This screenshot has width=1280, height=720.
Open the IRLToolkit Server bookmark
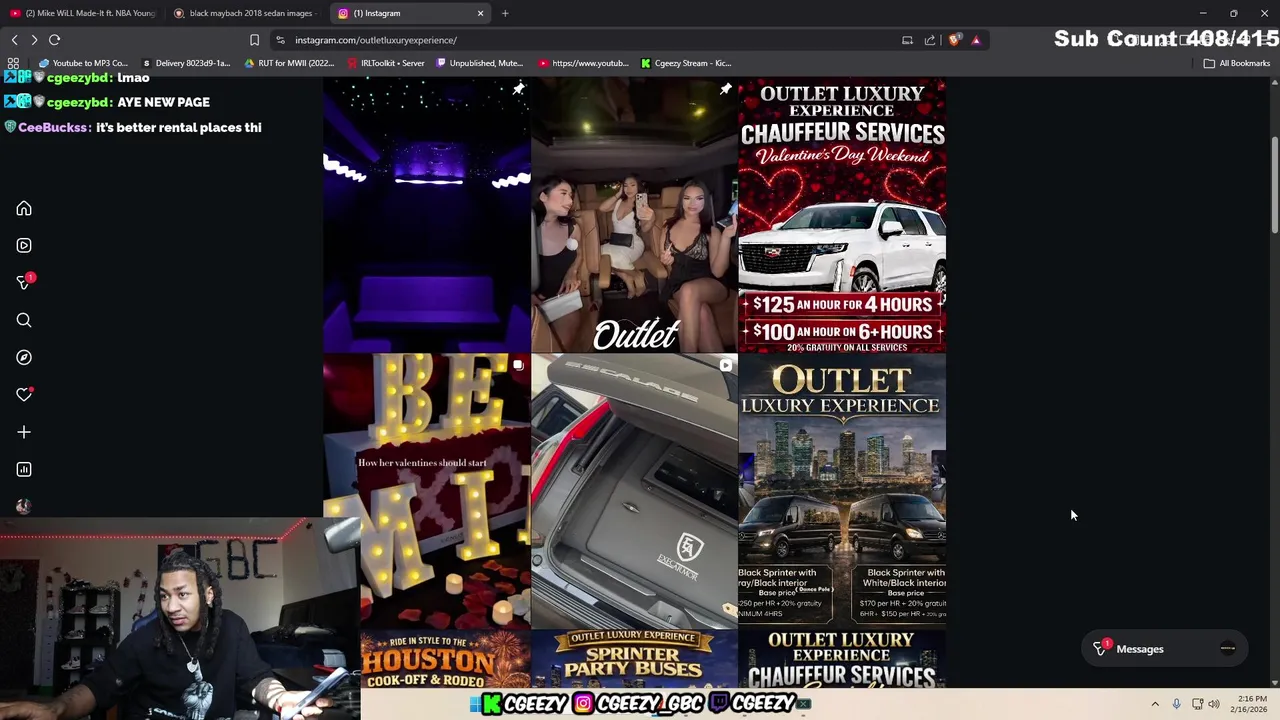pos(386,63)
